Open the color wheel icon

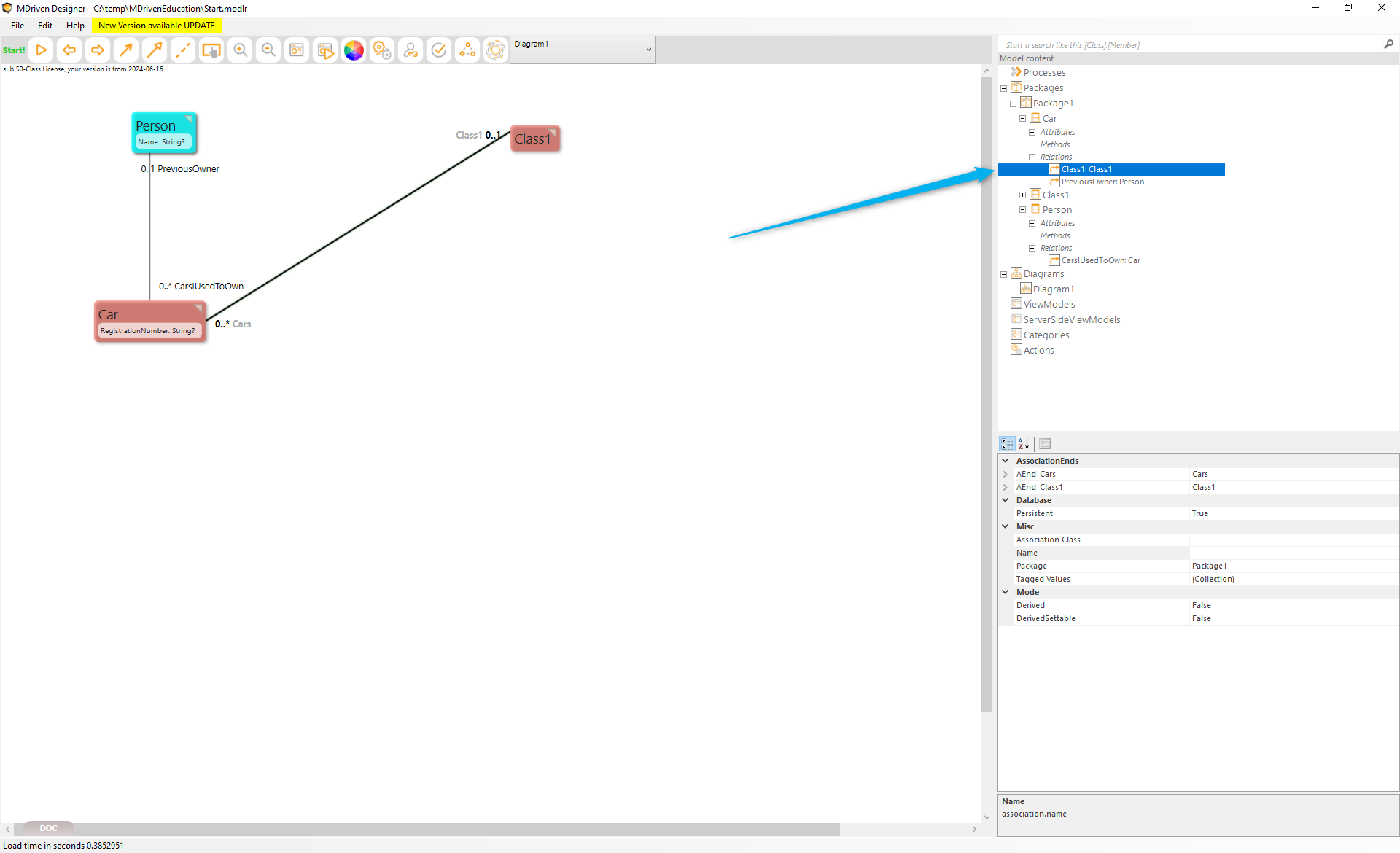coord(354,50)
